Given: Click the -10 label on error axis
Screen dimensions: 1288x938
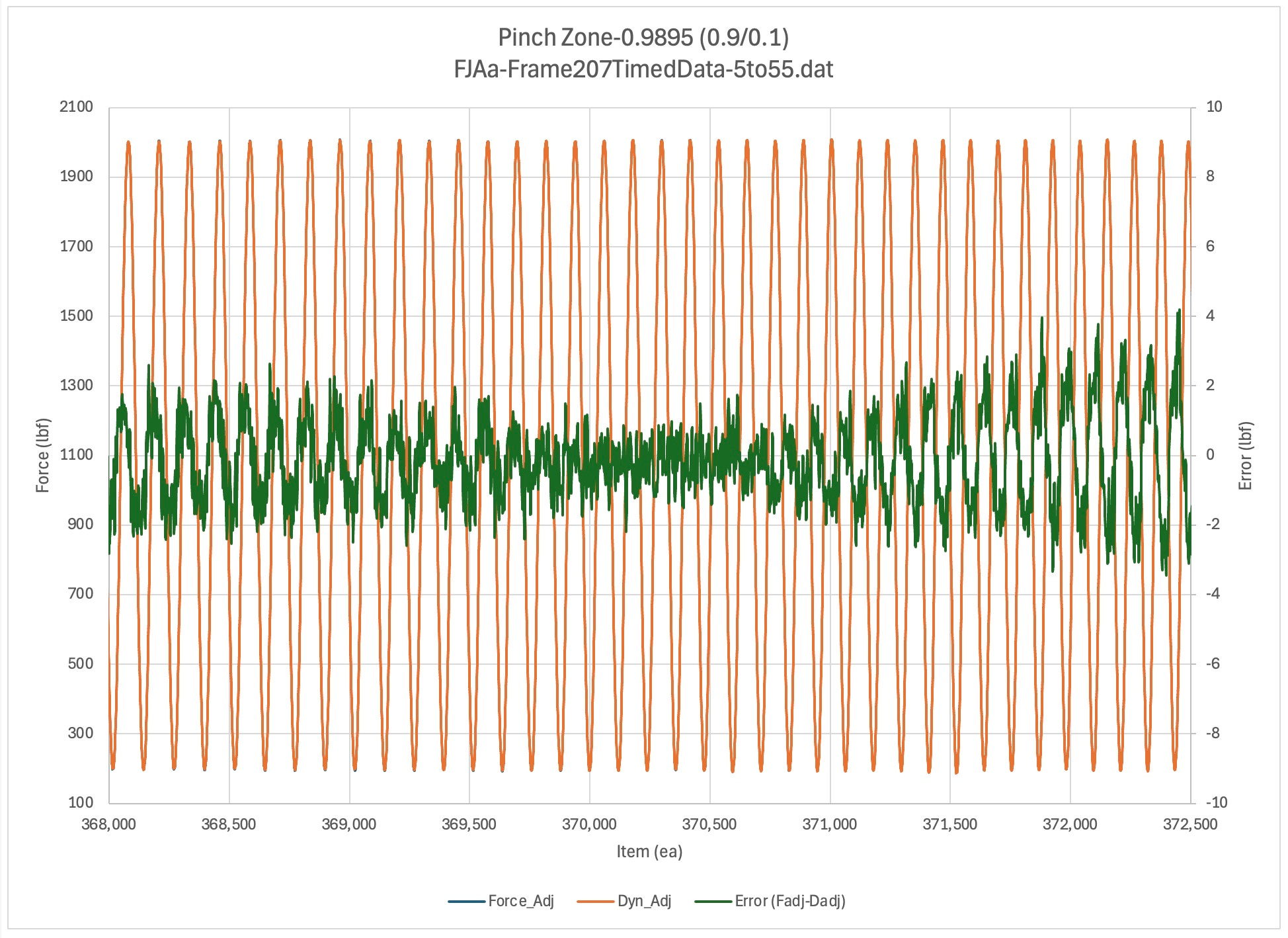Looking at the screenshot, I should click(x=1216, y=802).
